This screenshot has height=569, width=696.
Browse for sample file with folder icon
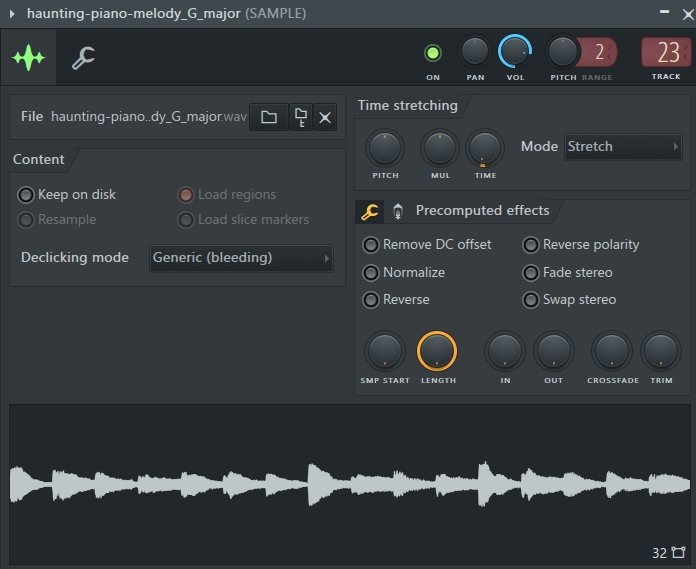tap(269, 117)
